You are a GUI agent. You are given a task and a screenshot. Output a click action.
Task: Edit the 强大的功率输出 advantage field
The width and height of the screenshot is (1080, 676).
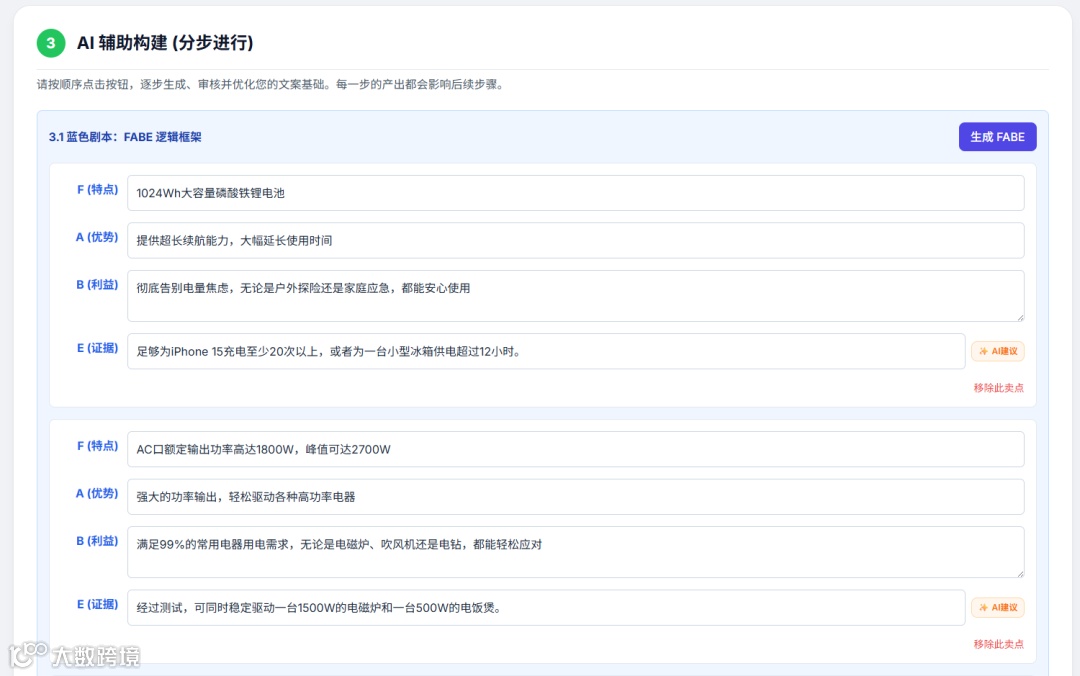[575, 497]
